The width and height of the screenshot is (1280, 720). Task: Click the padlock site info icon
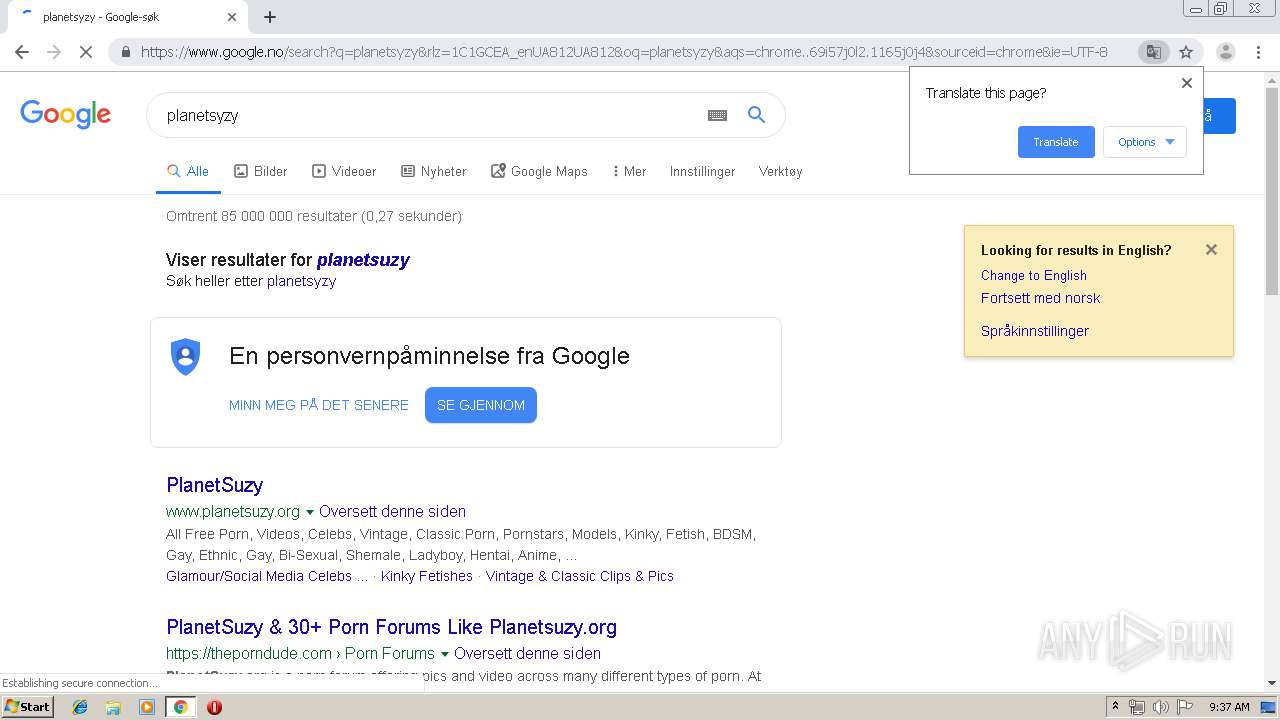pyautogui.click(x=125, y=52)
